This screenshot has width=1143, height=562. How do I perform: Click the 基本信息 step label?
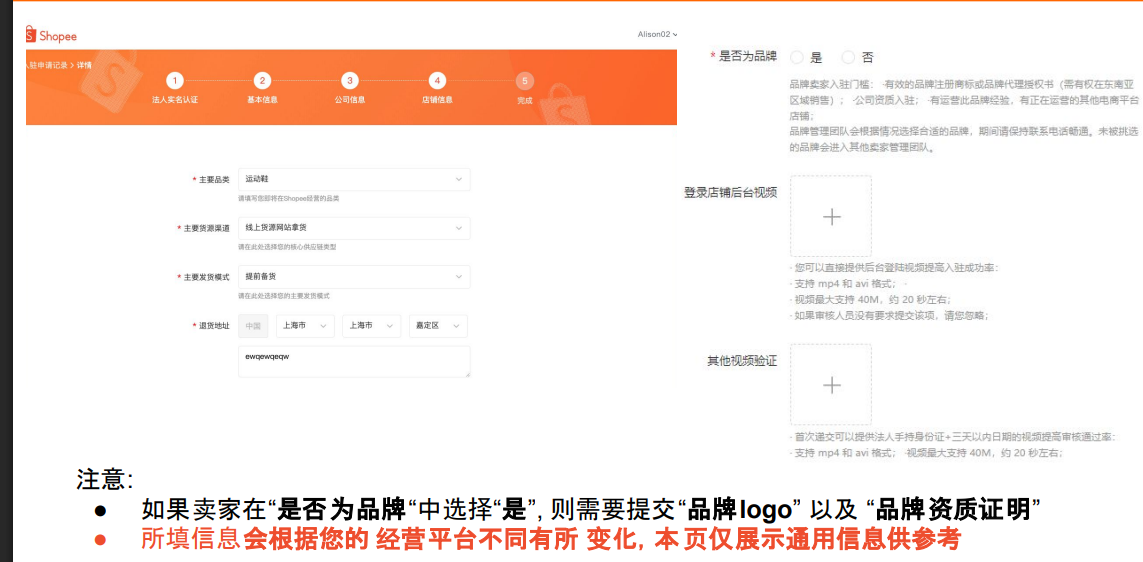(262, 100)
